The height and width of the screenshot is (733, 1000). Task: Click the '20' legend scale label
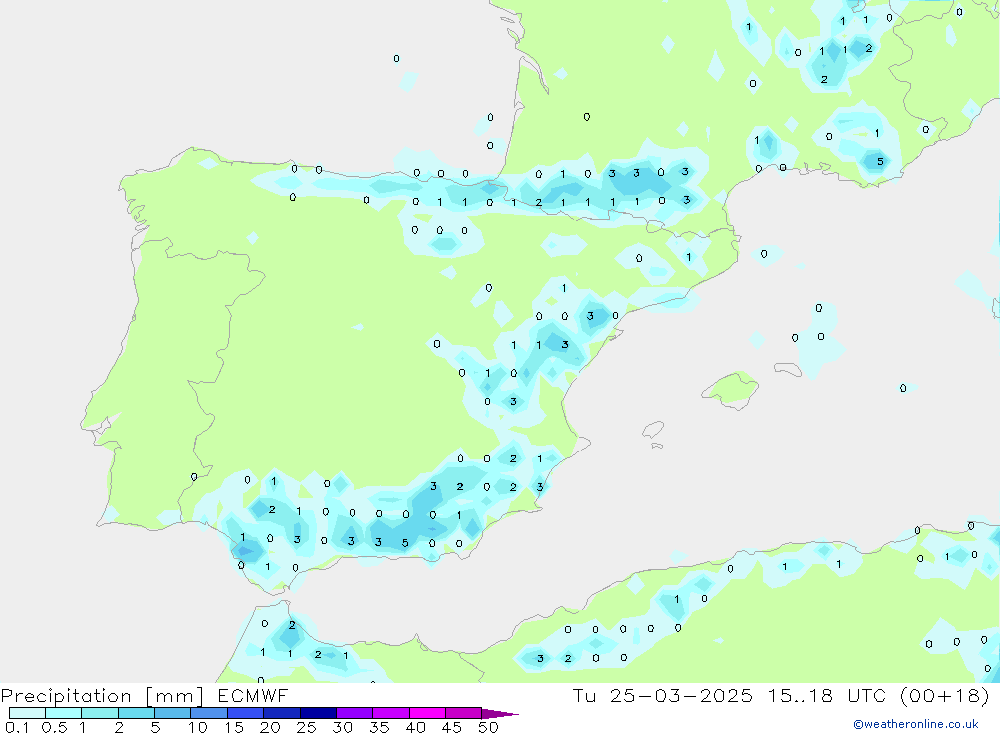pyautogui.click(x=270, y=727)
